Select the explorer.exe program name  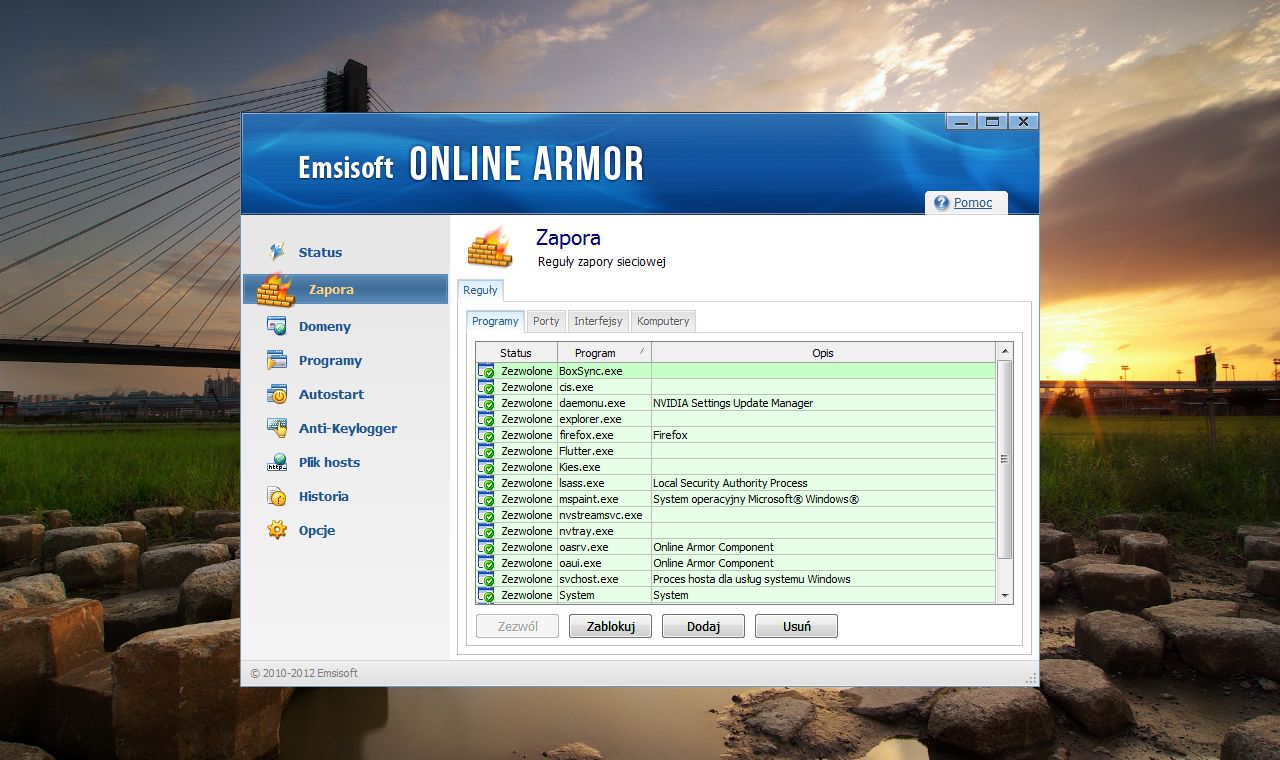point(590,419)
